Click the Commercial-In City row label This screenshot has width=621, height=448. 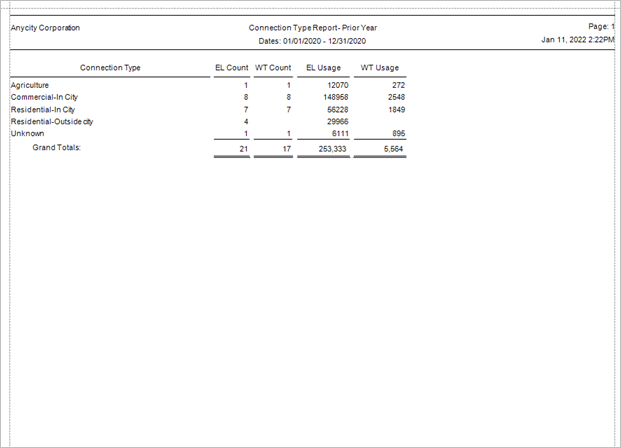pyautogui.click(x=44, y=97)
